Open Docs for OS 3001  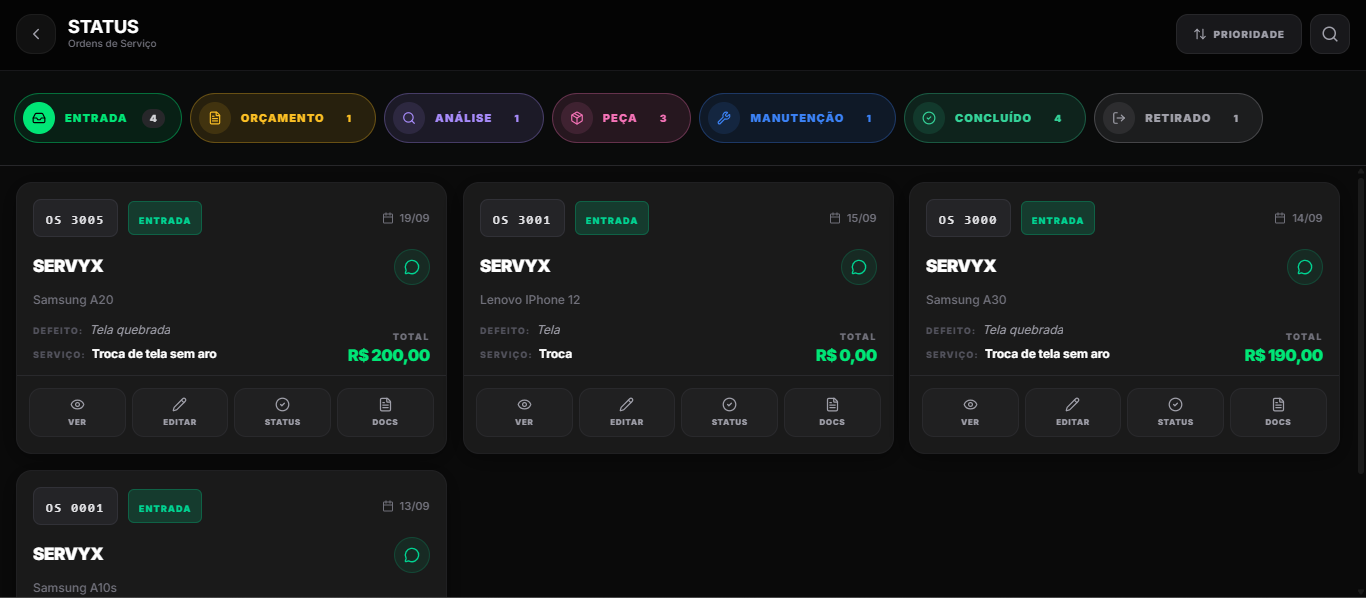tap(832, 412)
